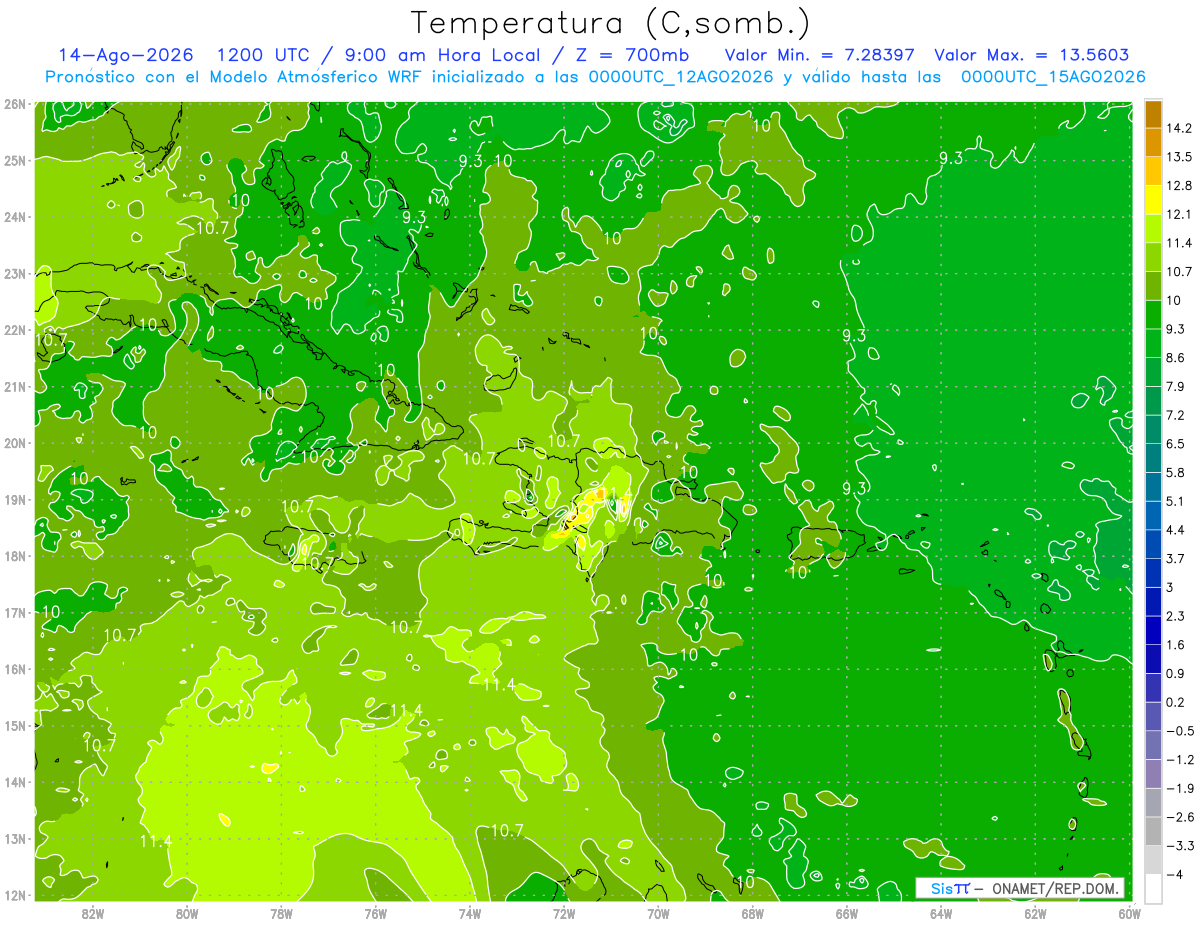
Task: Pick the yellow colorbar swatch between 12.1 and 12.8
Action: pos(1153,200)
